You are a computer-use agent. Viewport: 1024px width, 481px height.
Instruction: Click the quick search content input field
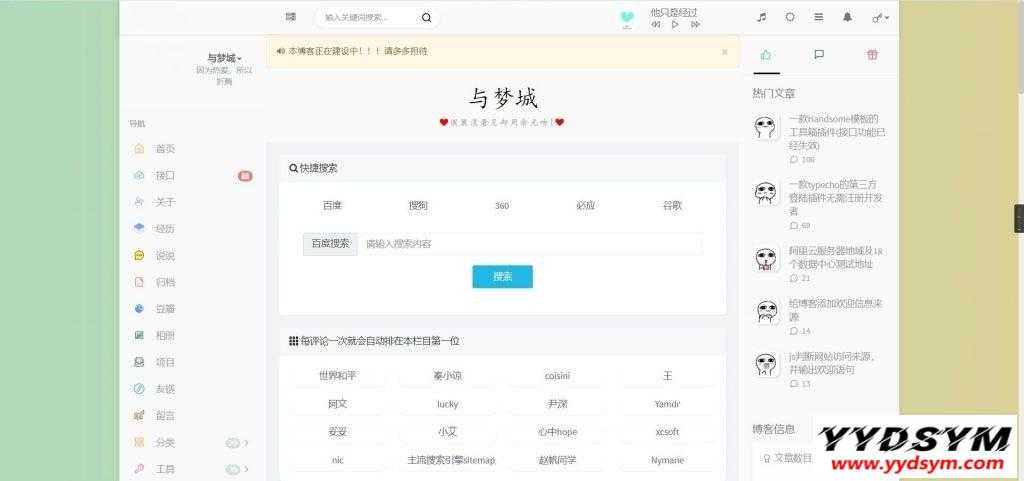[x=530, y=244]
